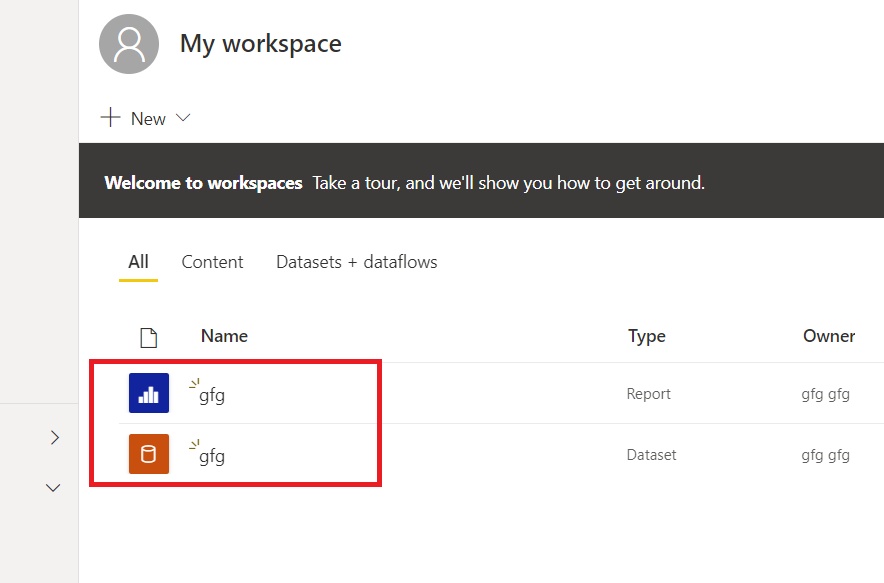Open the gfg report by name

click(212, 395)
